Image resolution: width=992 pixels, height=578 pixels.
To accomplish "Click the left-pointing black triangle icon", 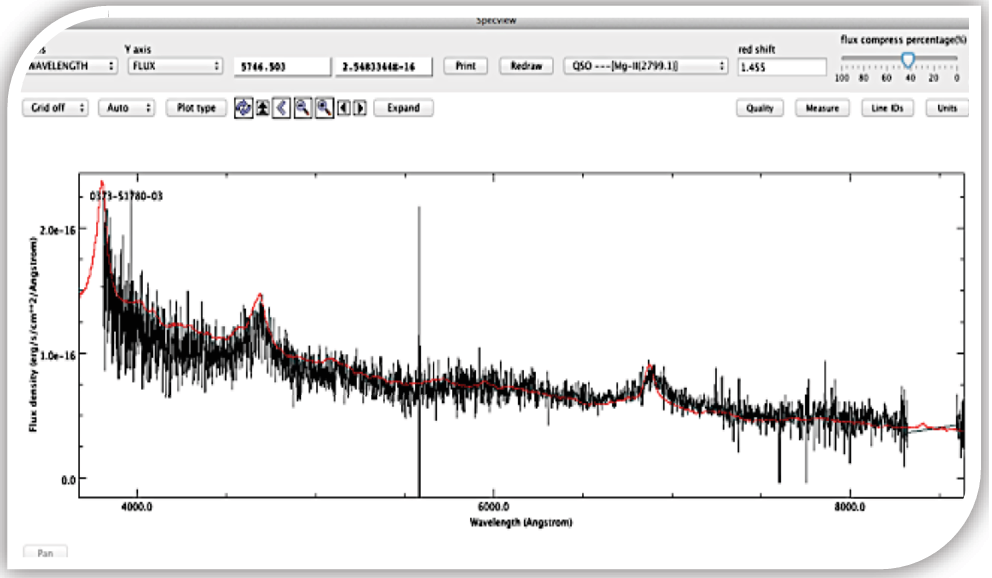I will point(343,108).
